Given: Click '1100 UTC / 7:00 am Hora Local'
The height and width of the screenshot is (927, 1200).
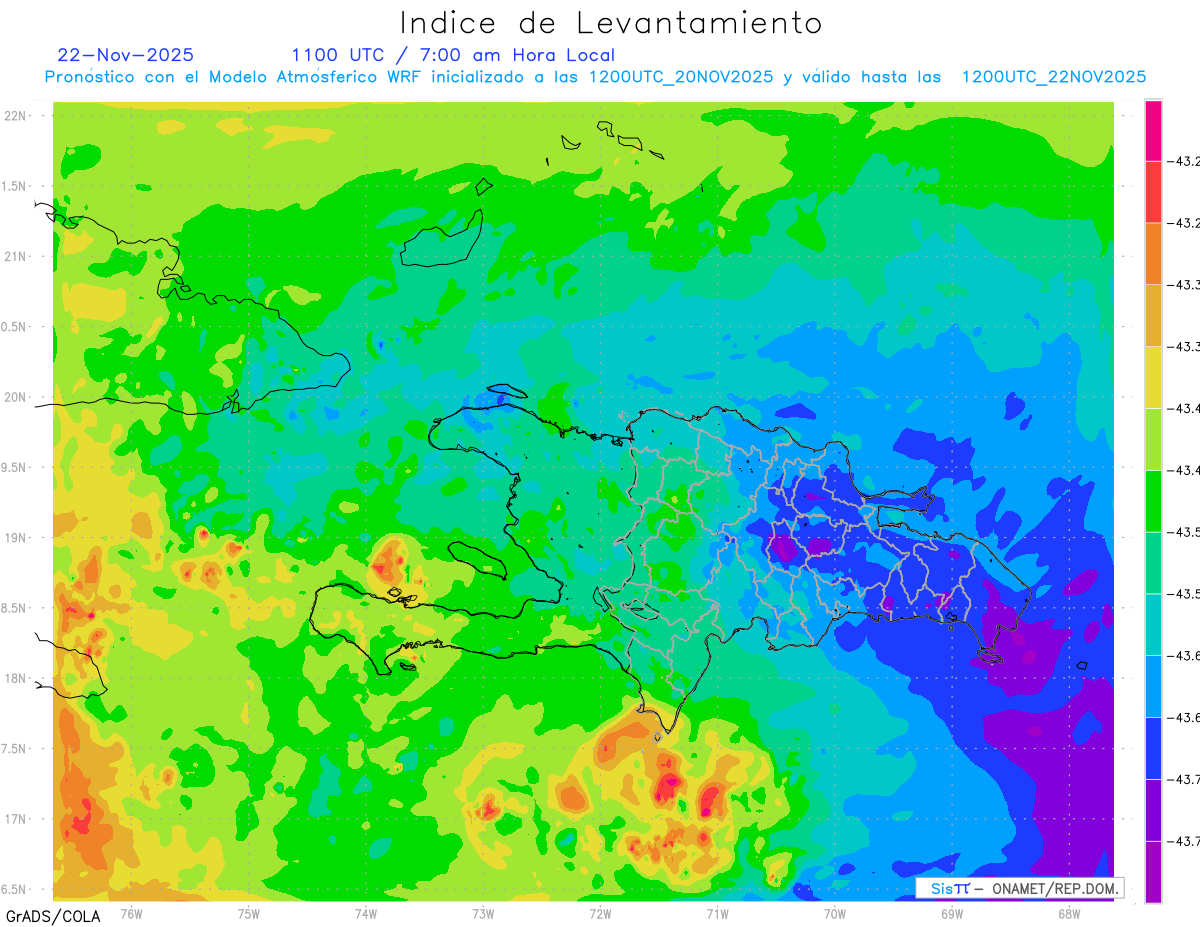Looking at the screenshot, I should (x=453, y=55).
